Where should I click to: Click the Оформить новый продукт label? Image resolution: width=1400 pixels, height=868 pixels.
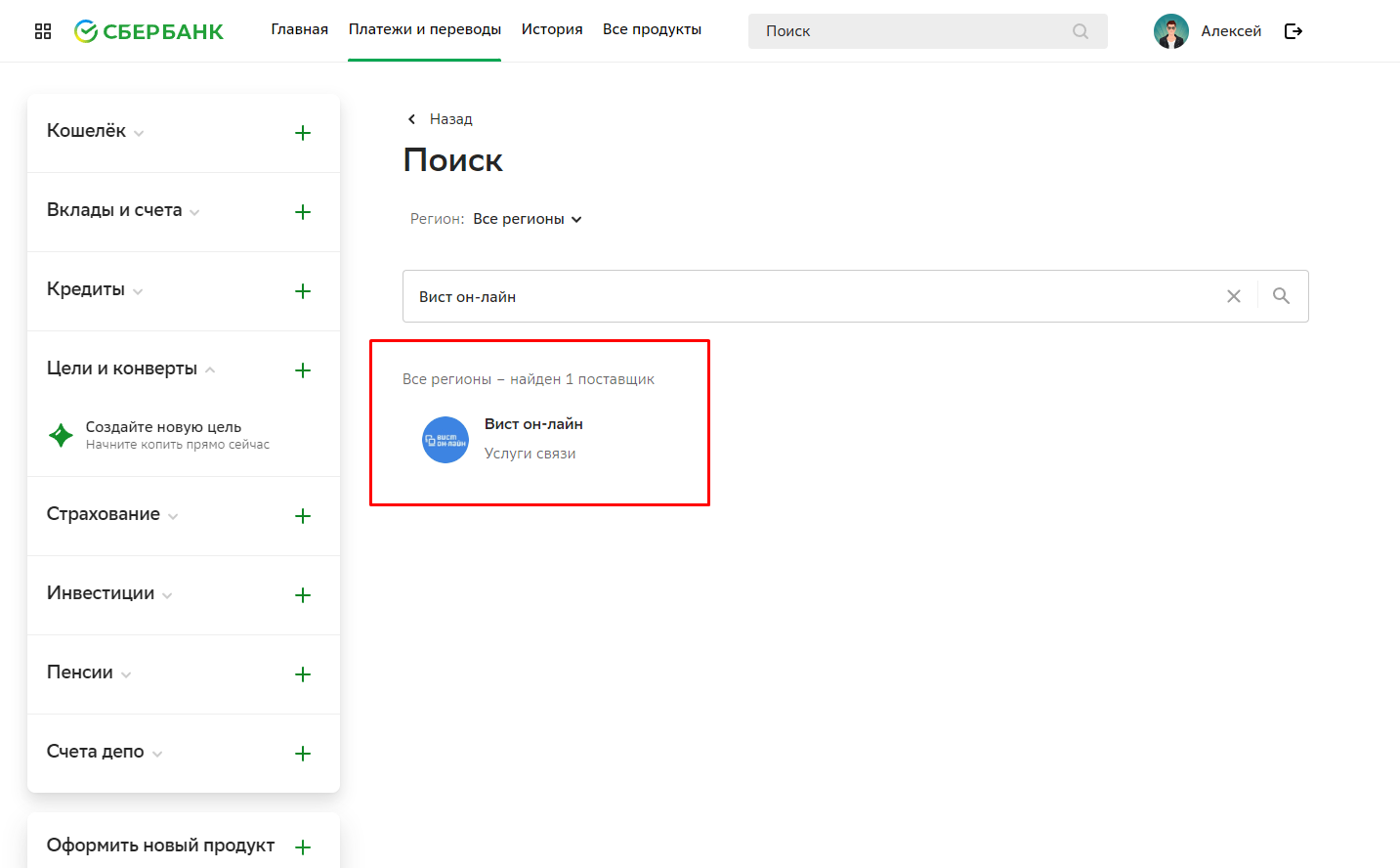pyautogui.click(x=160, y=846)
